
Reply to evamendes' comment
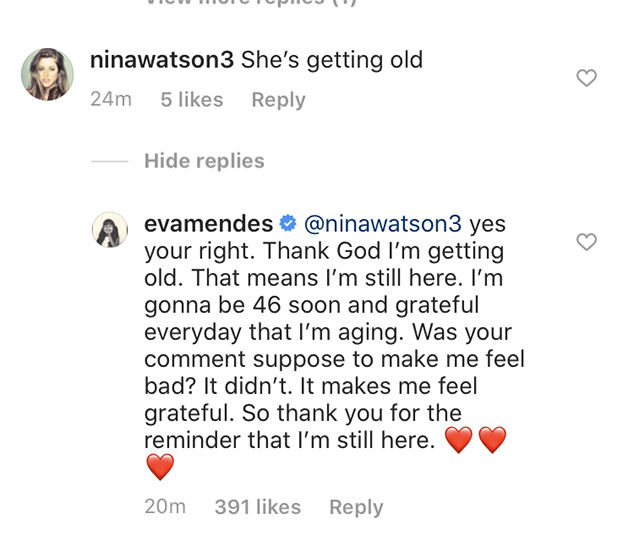click(356, 507)
